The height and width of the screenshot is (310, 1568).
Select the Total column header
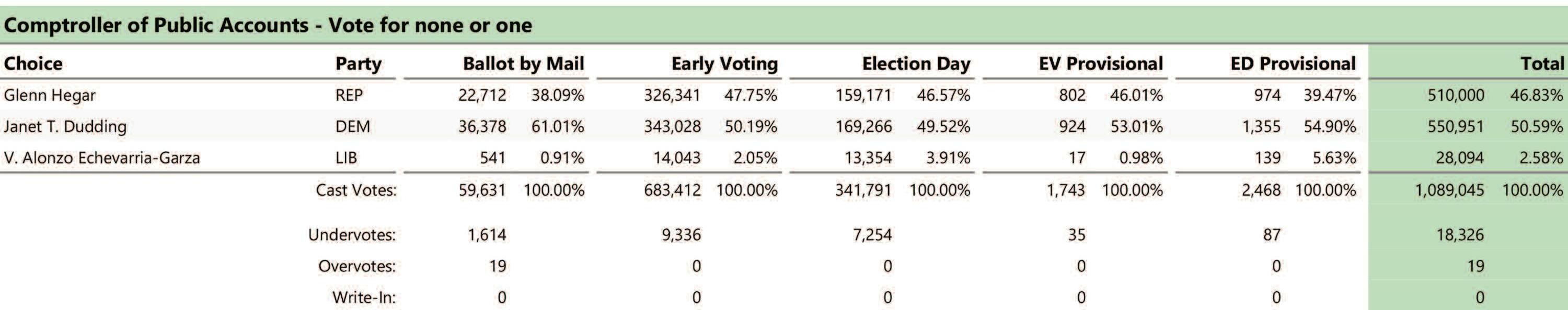coord(1542,63)
